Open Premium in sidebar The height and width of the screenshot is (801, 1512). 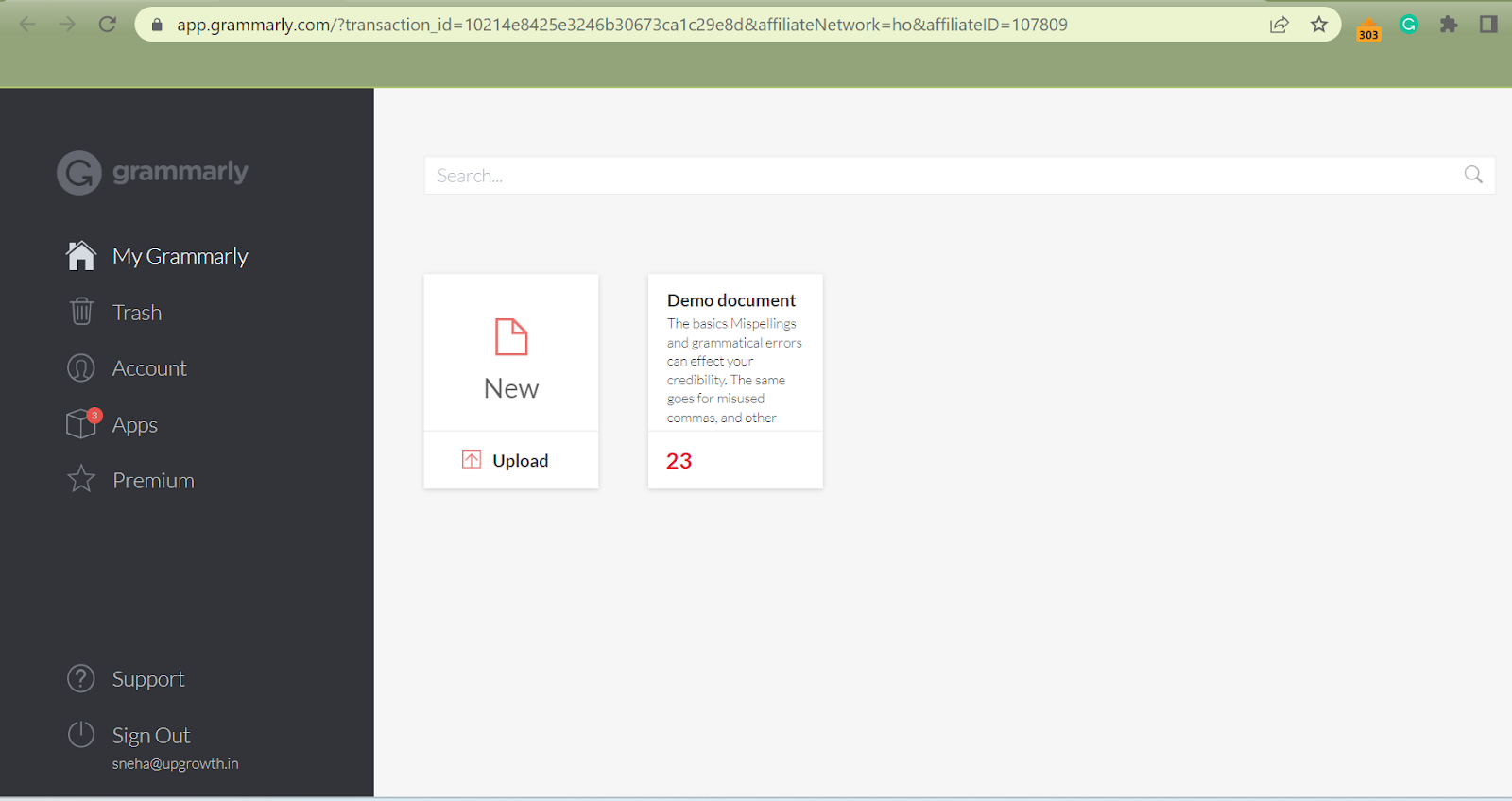[153, 480]
